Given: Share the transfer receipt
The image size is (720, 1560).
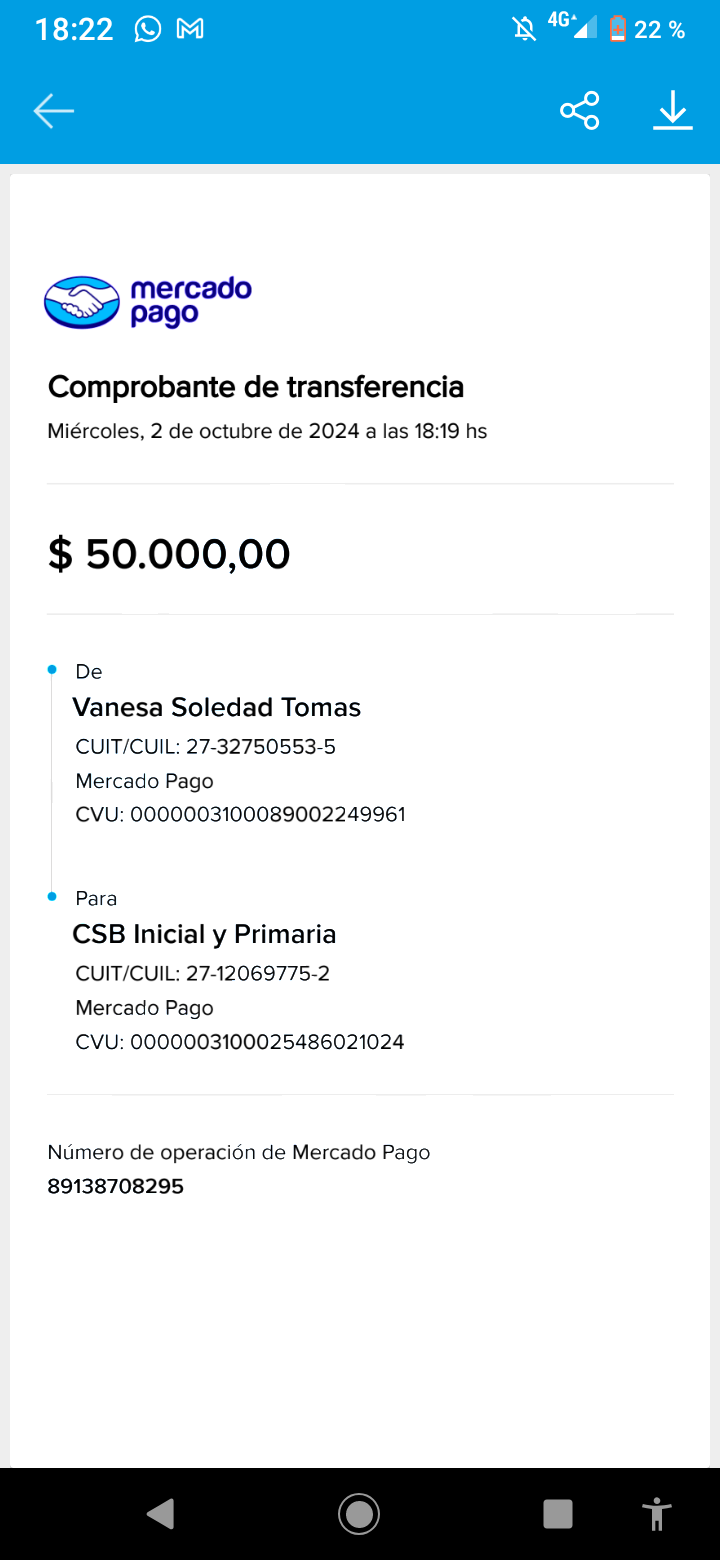Looking at the screenshot, I should (x=580, y=111).
